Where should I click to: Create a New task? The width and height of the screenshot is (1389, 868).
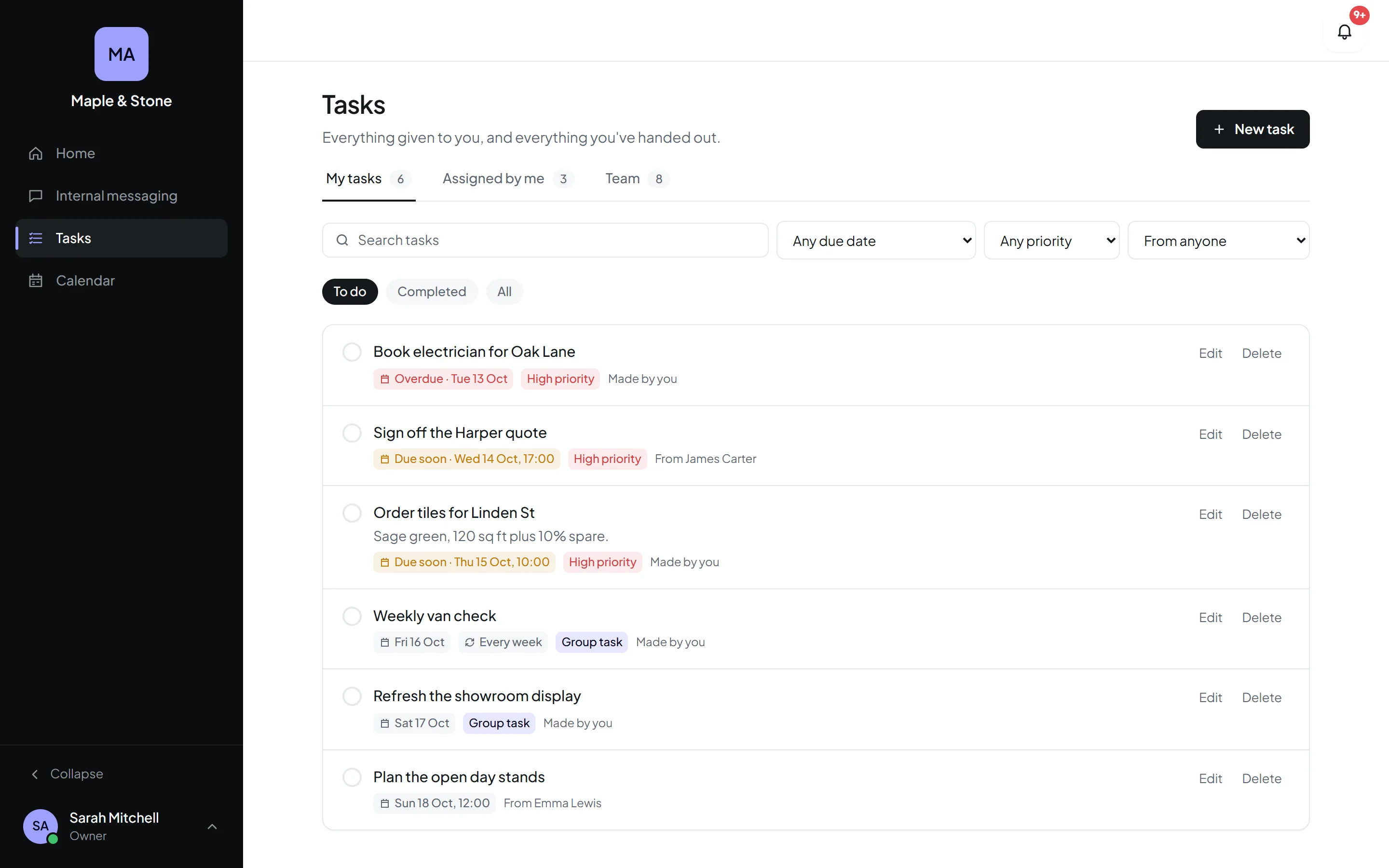[x=1253, y=129]
